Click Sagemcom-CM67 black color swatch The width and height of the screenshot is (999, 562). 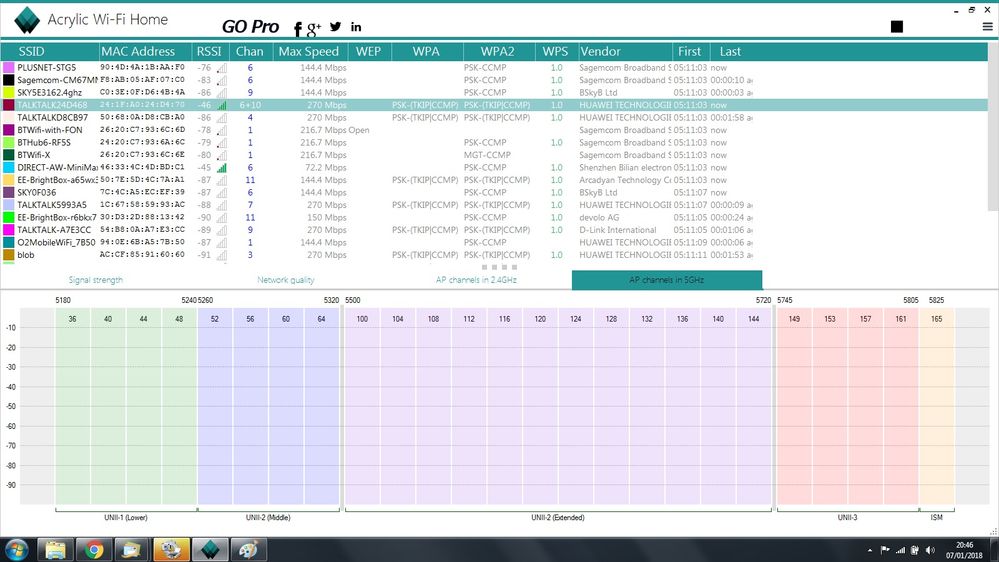point(8,80)
